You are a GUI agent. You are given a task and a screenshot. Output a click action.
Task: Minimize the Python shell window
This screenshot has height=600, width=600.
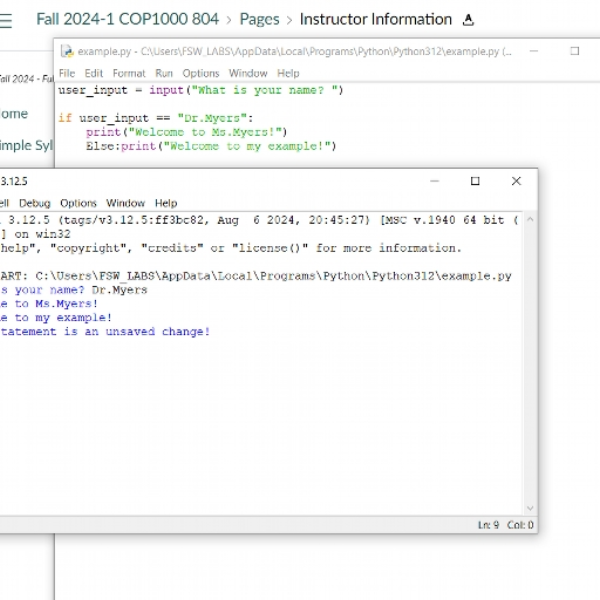click(434, 181)
